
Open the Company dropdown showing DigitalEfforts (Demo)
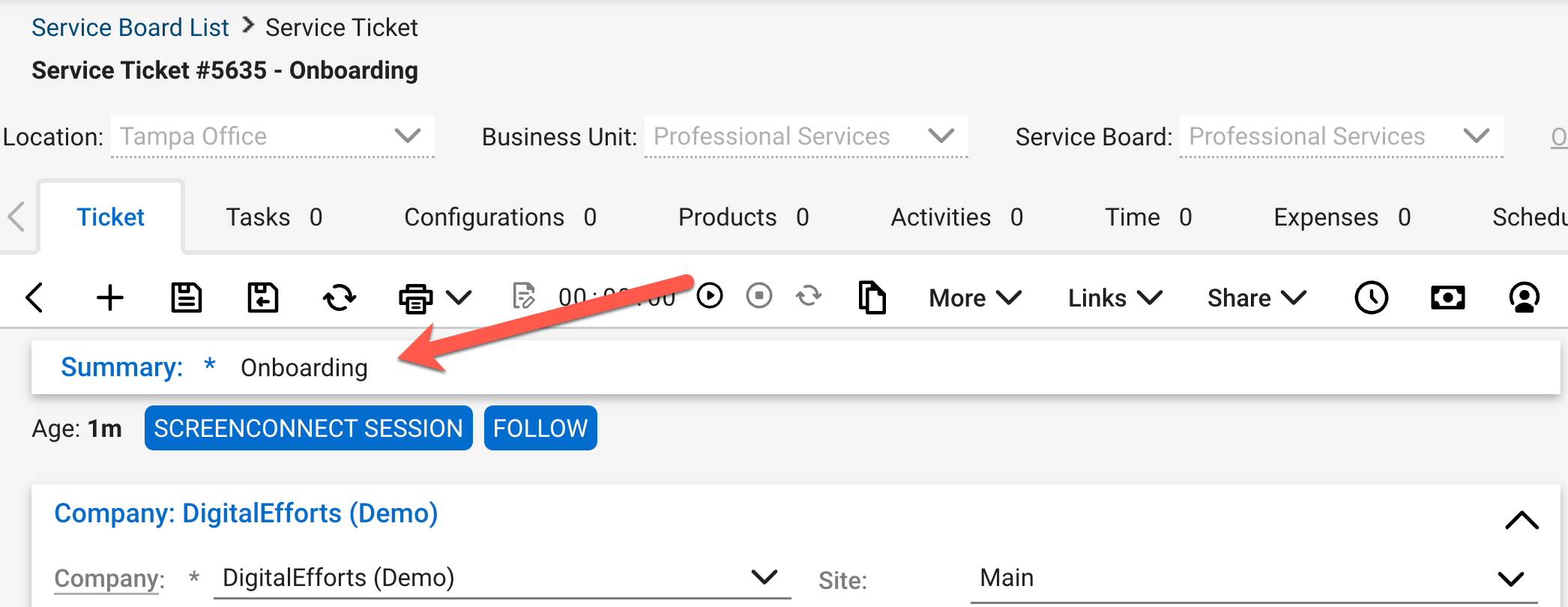click(502, 578)
